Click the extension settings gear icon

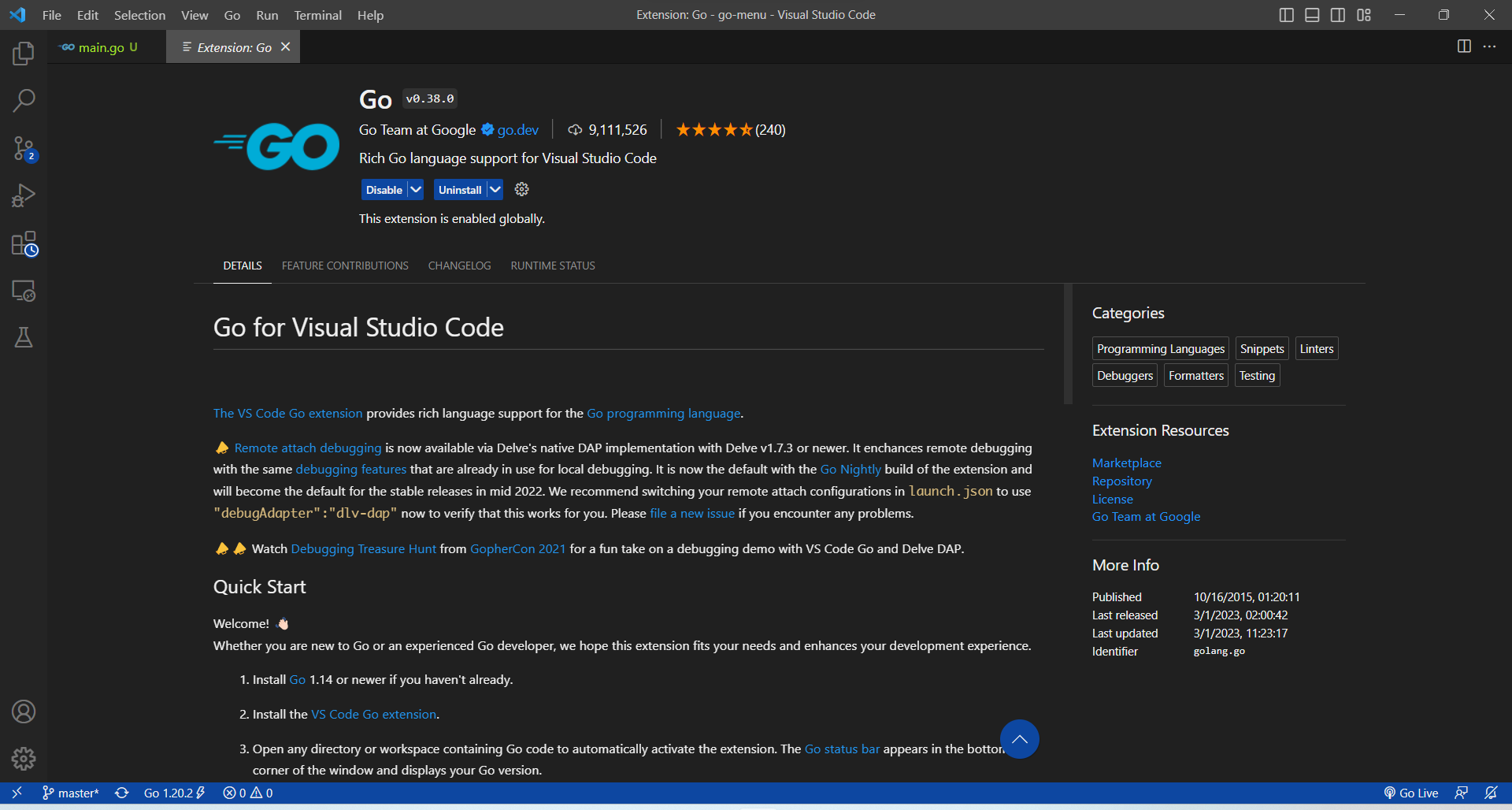(521, 189)
